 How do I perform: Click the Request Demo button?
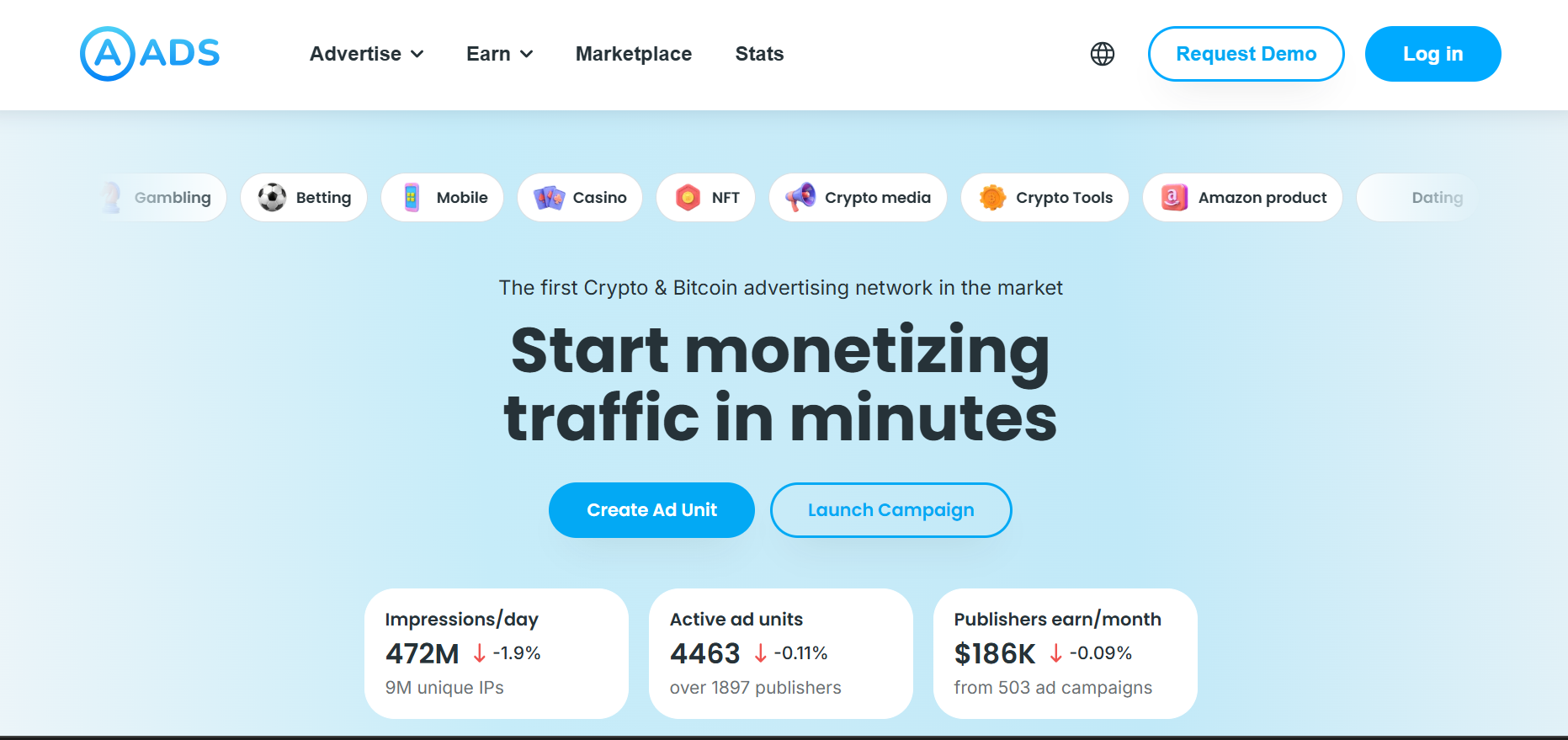[x=1246, y=53]
